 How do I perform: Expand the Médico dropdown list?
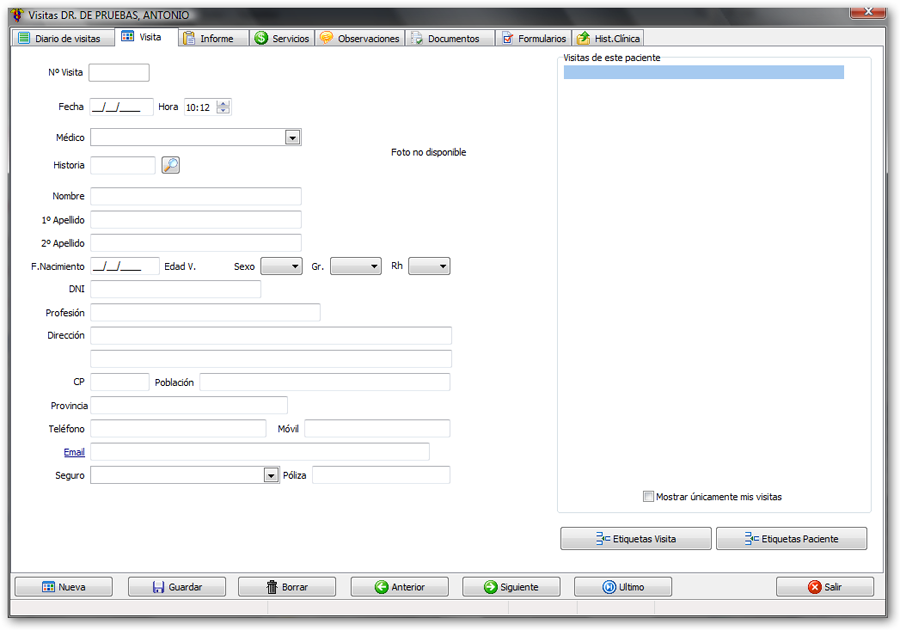(x=292, y=138)
